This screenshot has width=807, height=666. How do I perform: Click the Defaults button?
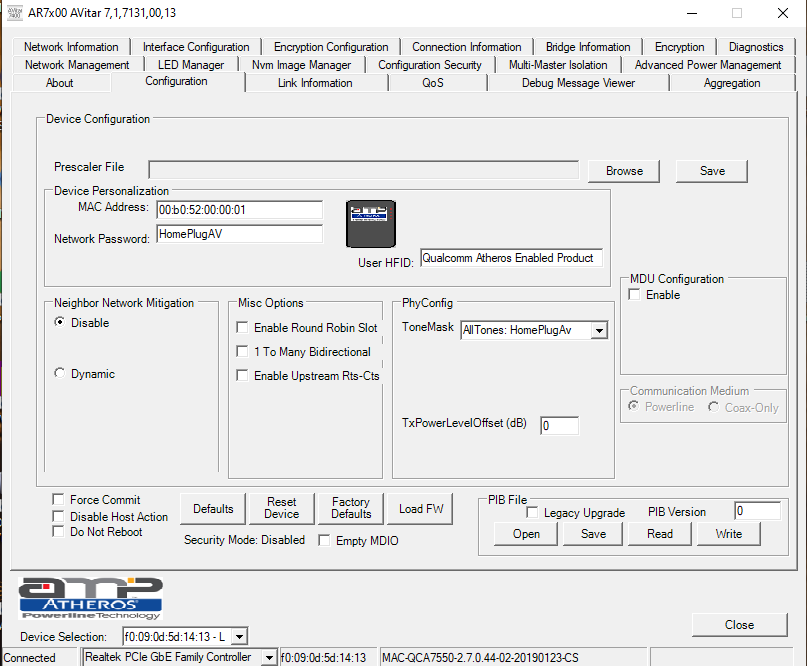click(x=213, y=509)
